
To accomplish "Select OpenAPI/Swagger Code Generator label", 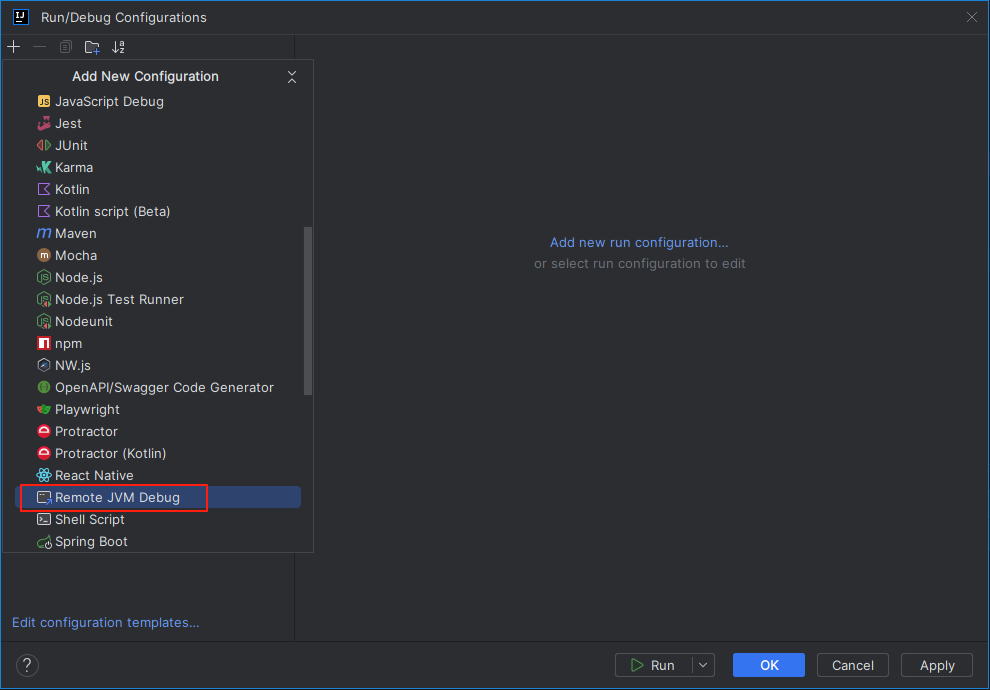I will pos(164,388).
